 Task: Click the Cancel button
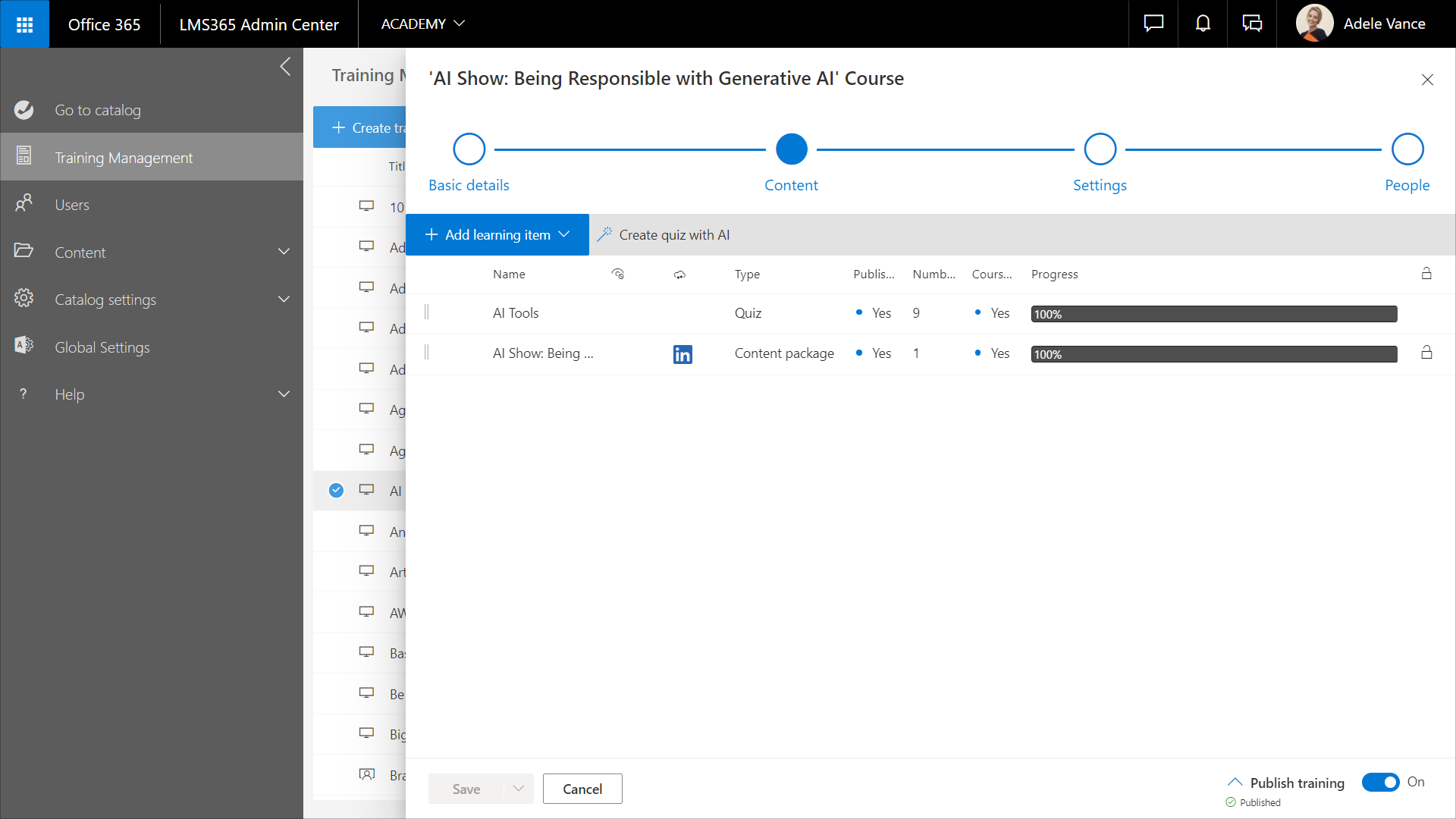582,789
